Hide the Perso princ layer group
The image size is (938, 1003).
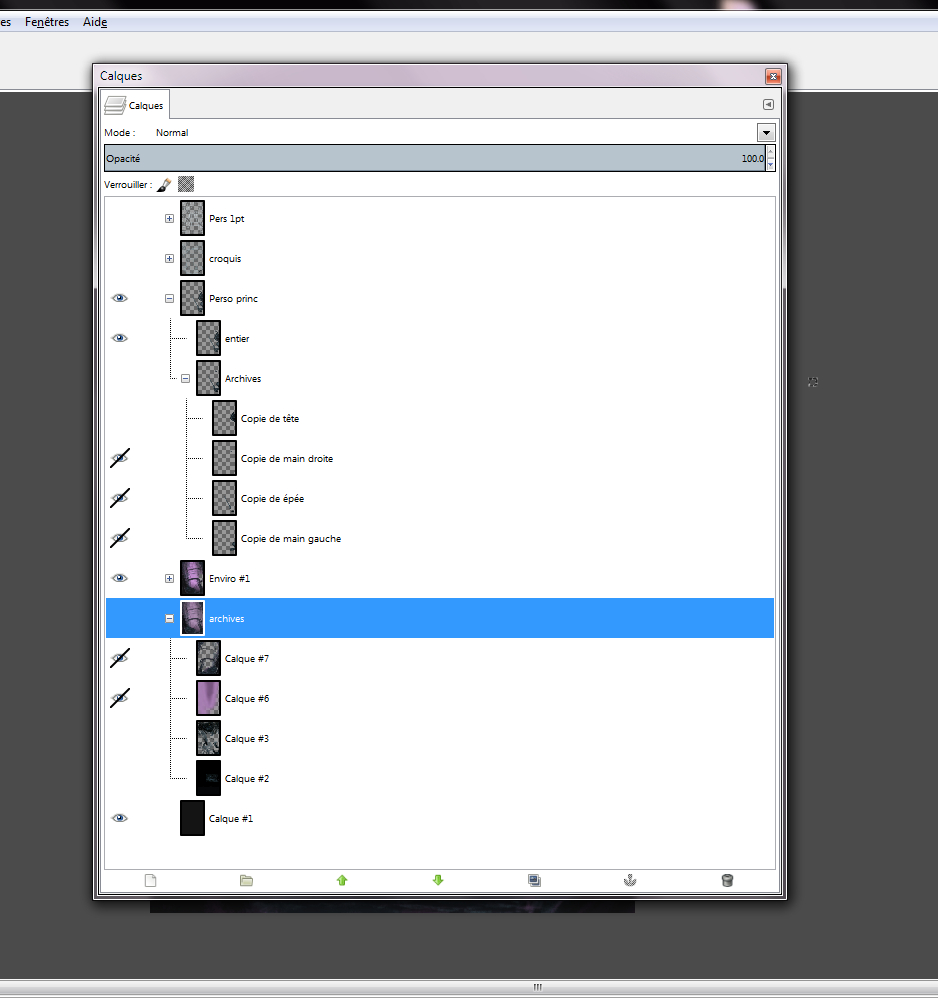point(120,298)
